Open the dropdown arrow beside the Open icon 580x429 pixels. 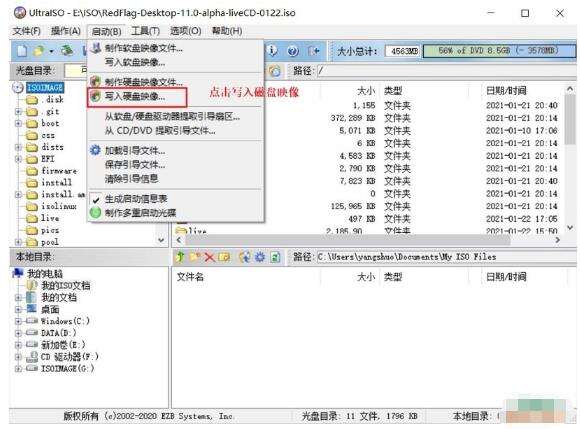pos(51,51)
